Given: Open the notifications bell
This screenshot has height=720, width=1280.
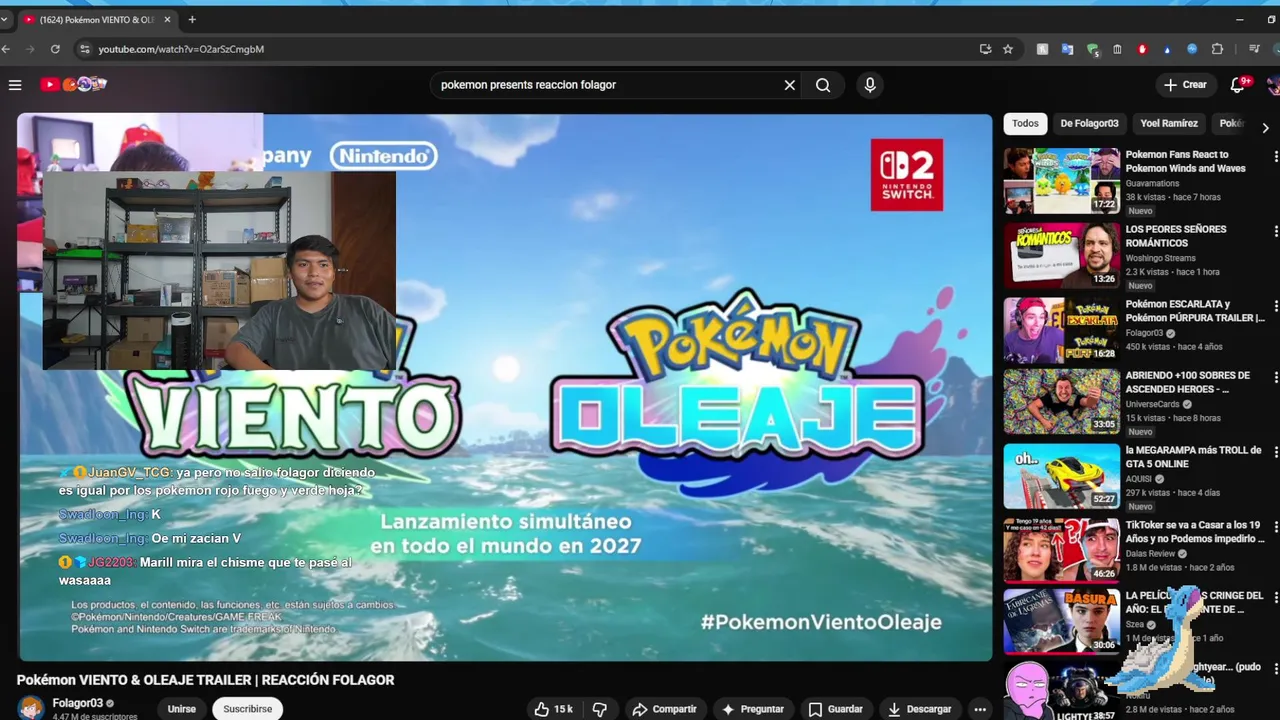Looking at the screenshot, I should coord(1238,85).
